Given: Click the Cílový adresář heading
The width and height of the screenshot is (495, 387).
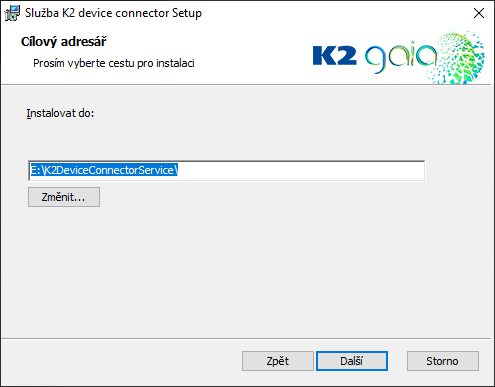Looking at the screenshot, I should pos(63,42).
